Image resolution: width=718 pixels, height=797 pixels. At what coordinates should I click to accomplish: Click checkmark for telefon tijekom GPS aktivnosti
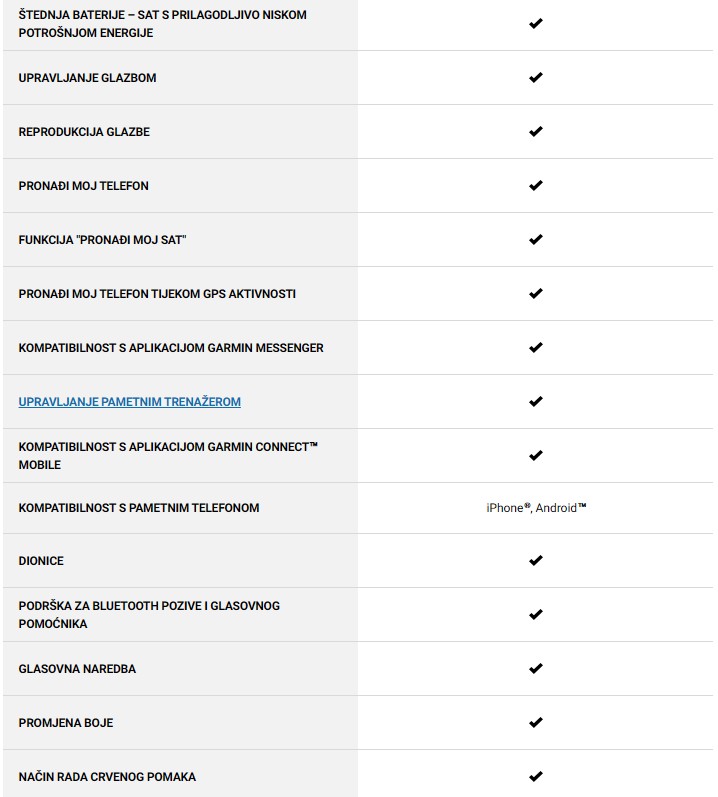tap(535, 293)
